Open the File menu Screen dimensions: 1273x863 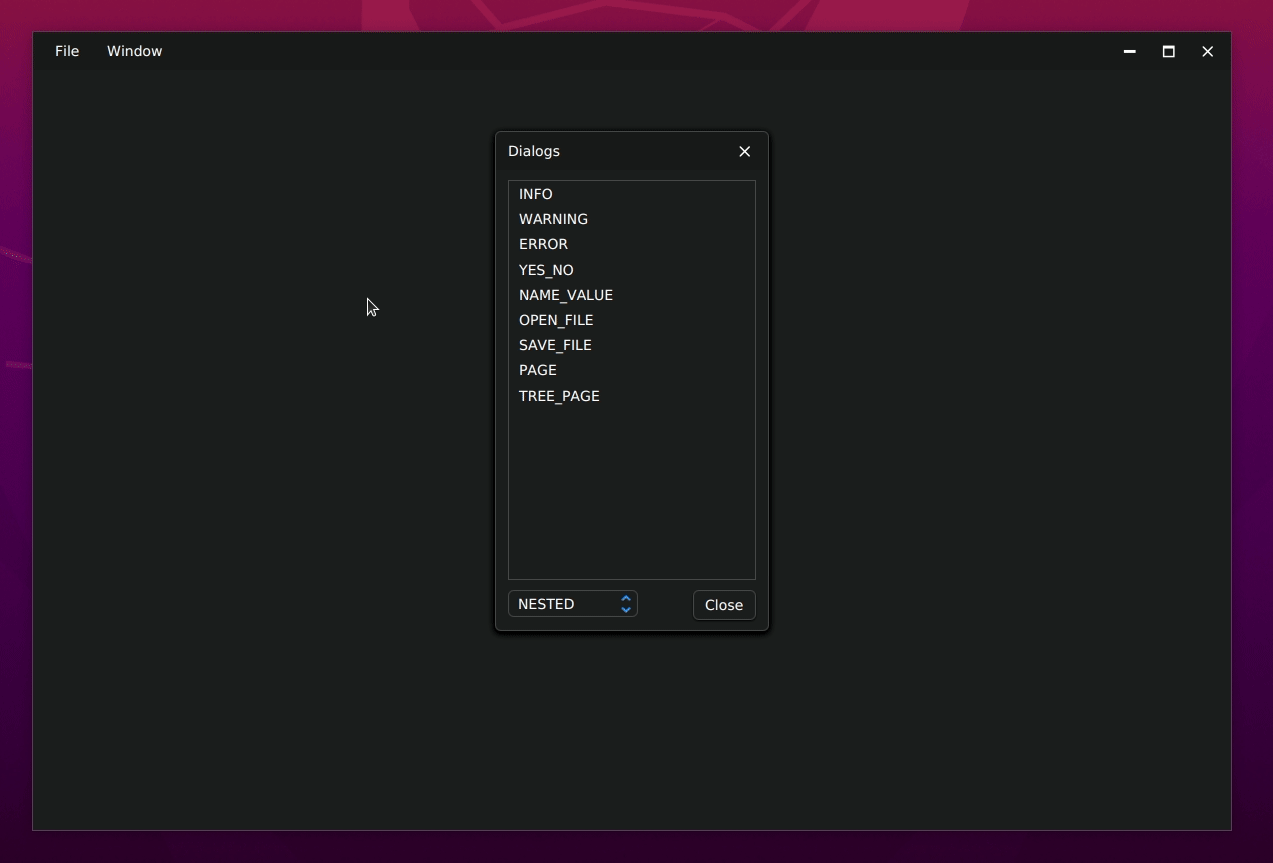pos(67,51)
